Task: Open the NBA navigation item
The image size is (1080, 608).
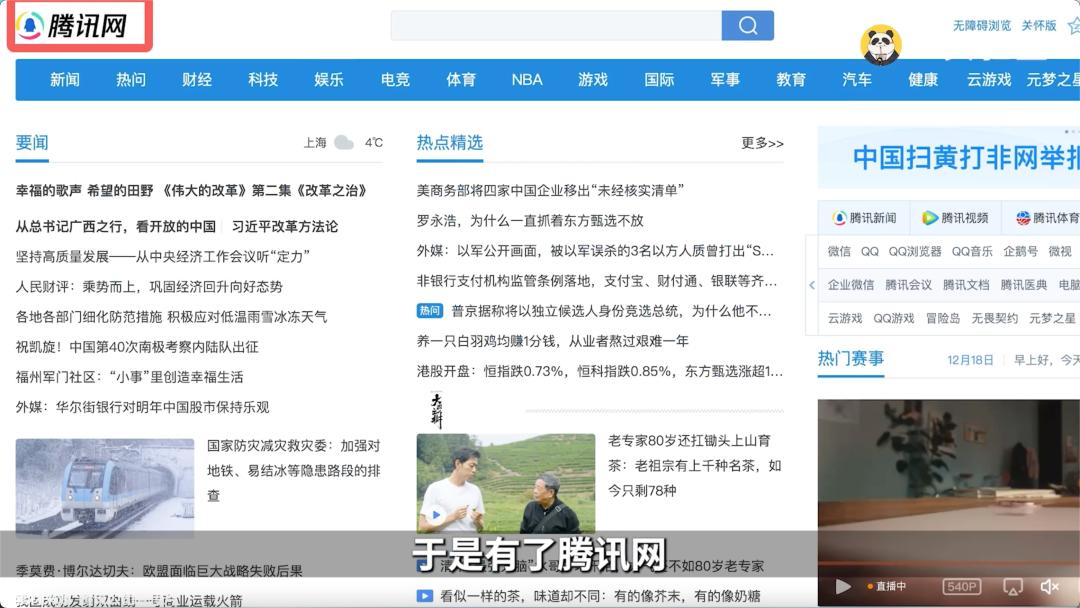Action: pyautogui.click(x=527, y=80)
